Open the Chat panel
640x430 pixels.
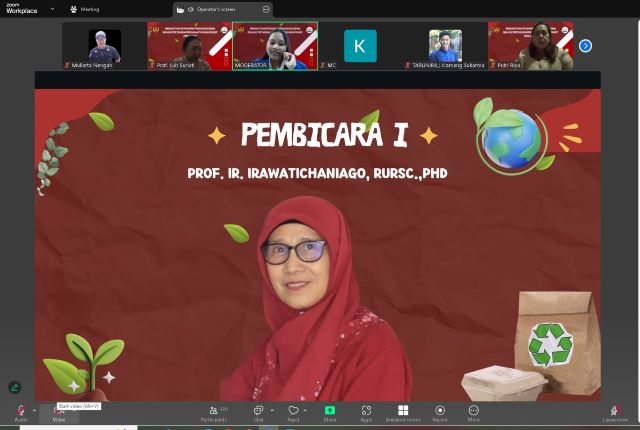(x=257, y=412)
